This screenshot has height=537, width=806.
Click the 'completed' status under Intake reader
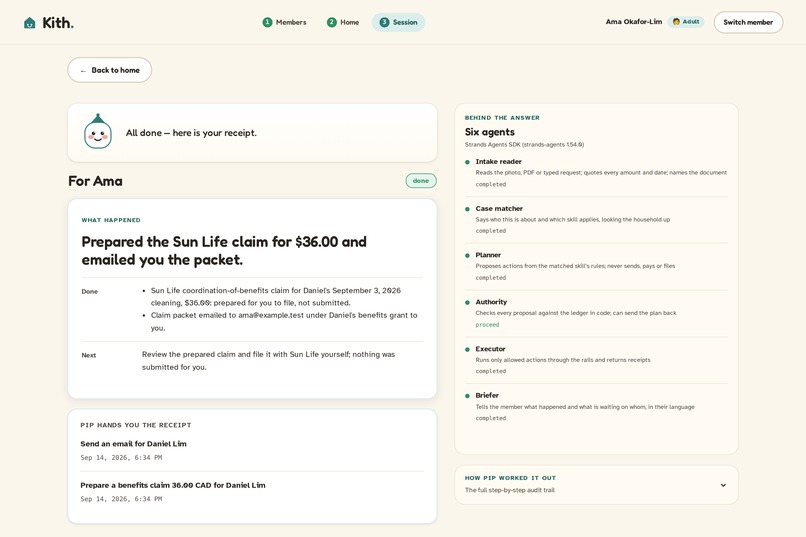491,184
